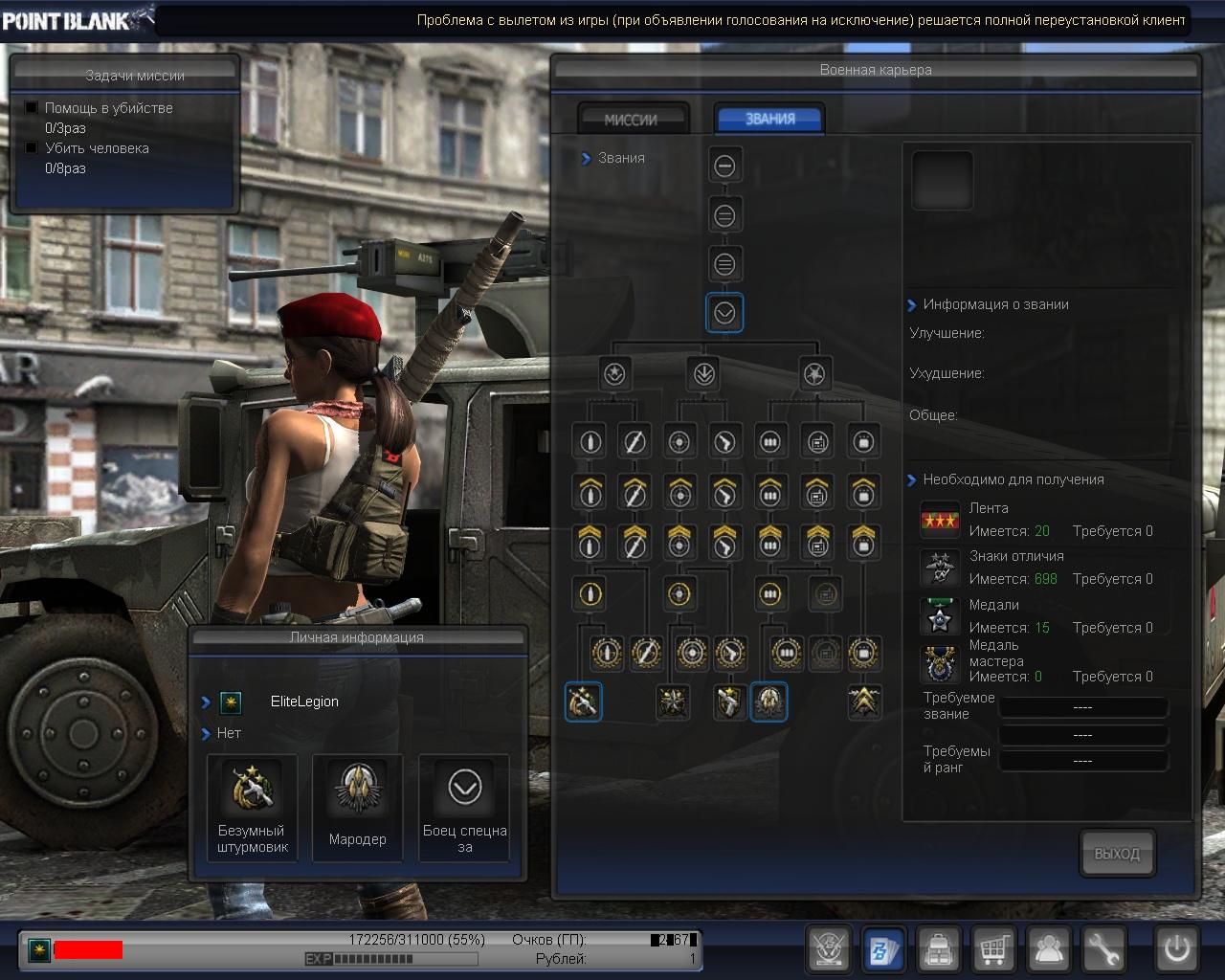The height and width of the screenshot is (980, 1225).
Task: Click the Безумный штурмовик rank slot
Action: point(252,807)
